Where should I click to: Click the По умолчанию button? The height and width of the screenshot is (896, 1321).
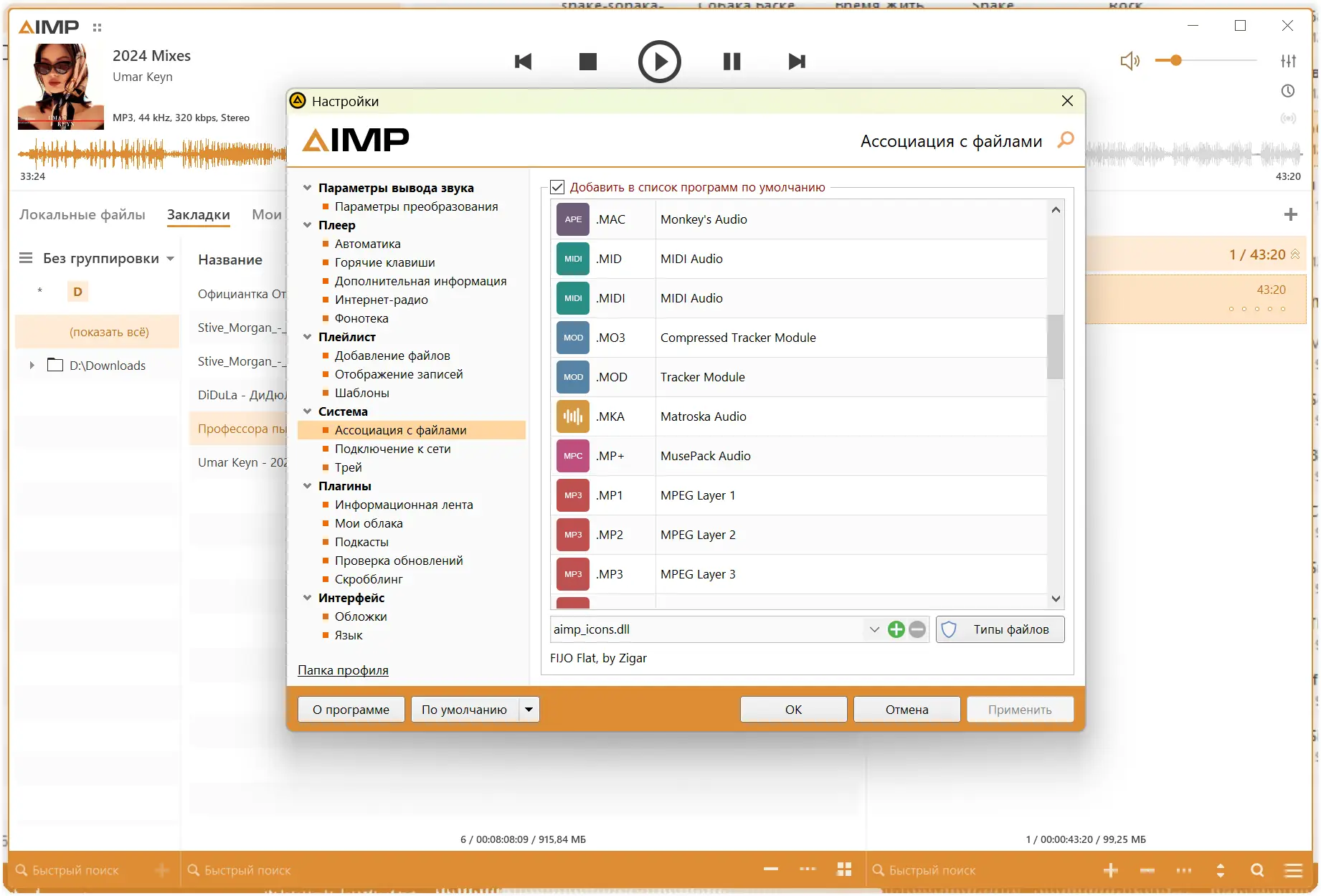(x=465, y=710)
